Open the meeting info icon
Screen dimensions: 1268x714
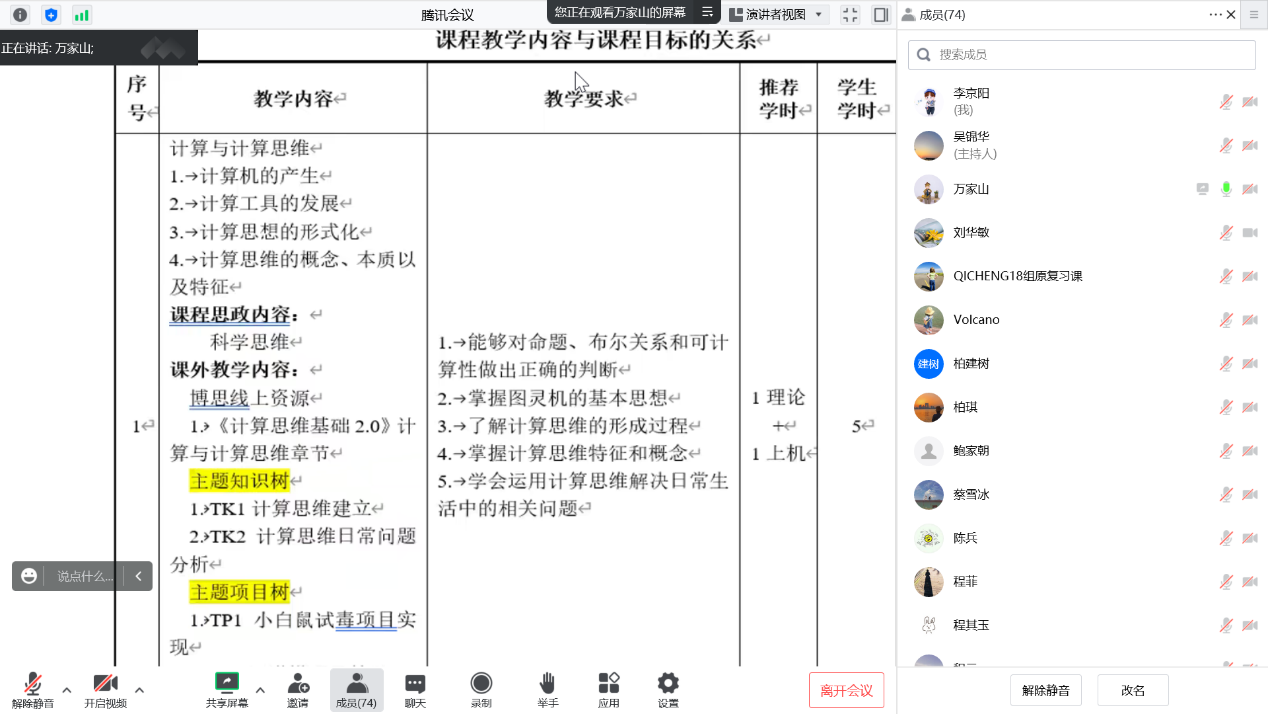[19, 15]
